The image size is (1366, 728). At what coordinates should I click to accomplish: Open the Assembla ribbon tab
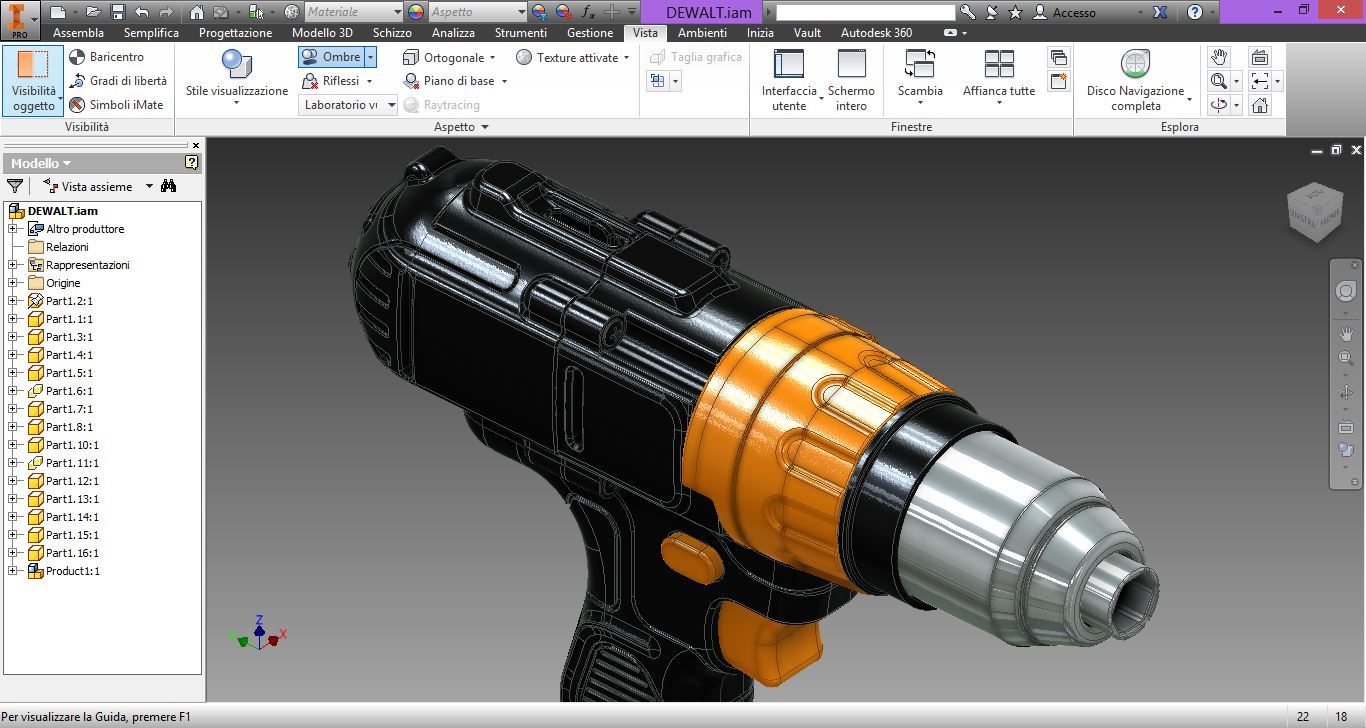[x=79, y=33]
